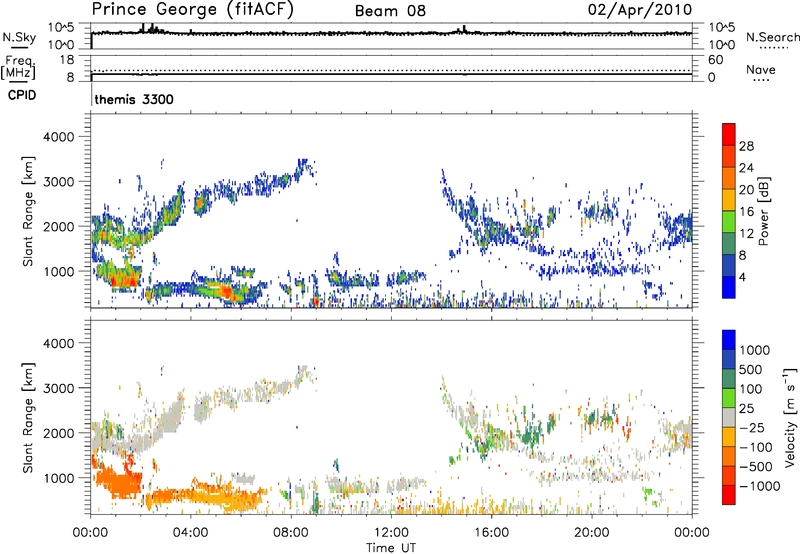Click the "4" Power colorbar label

coord(743,277)
